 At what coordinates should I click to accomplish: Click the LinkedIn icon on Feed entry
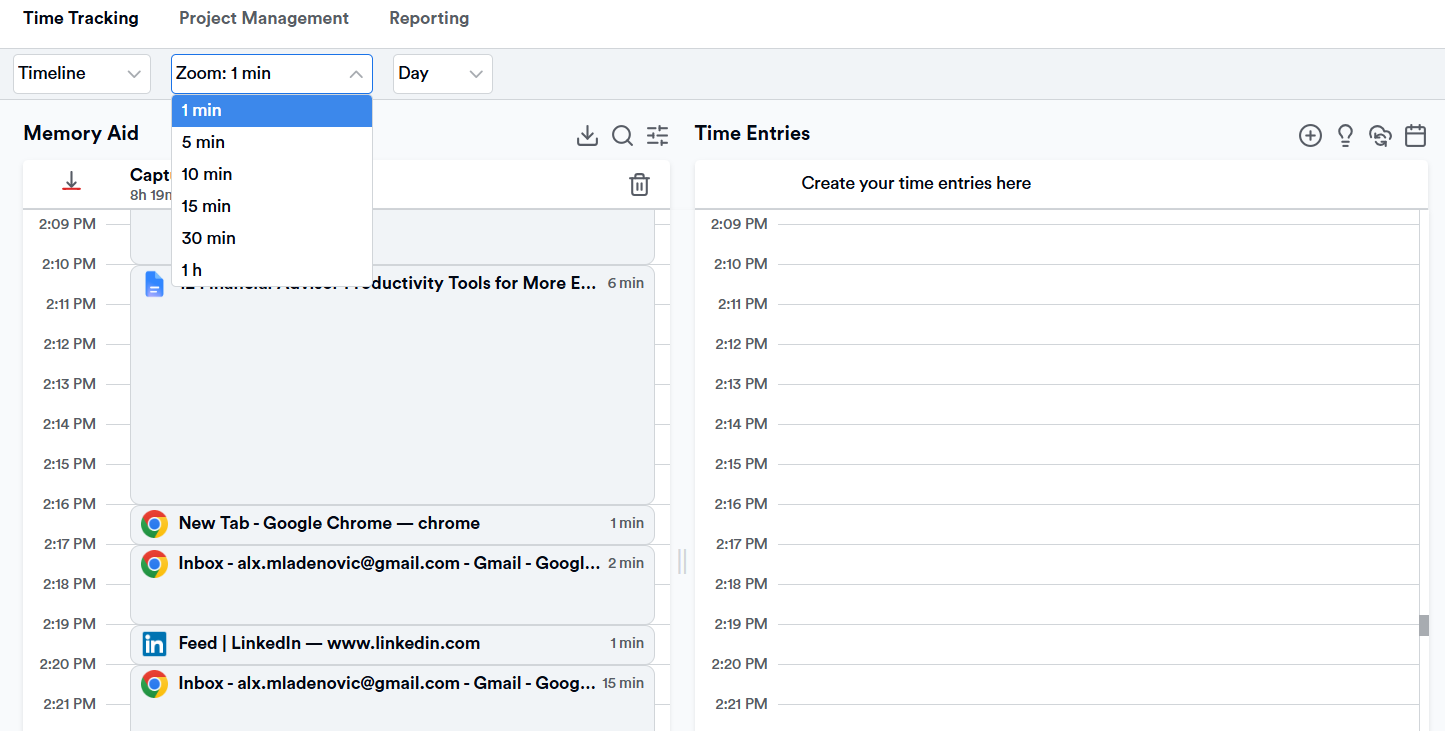pyautogui.click(x=154, y=644)
